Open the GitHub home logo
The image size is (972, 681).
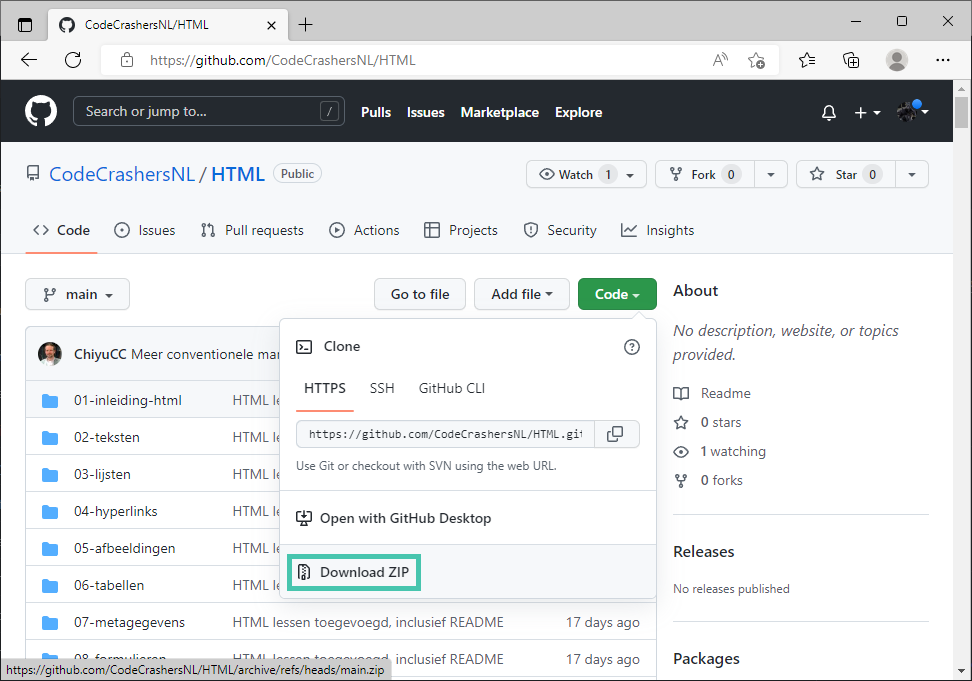pyautogui.click(x=41, y=112)
